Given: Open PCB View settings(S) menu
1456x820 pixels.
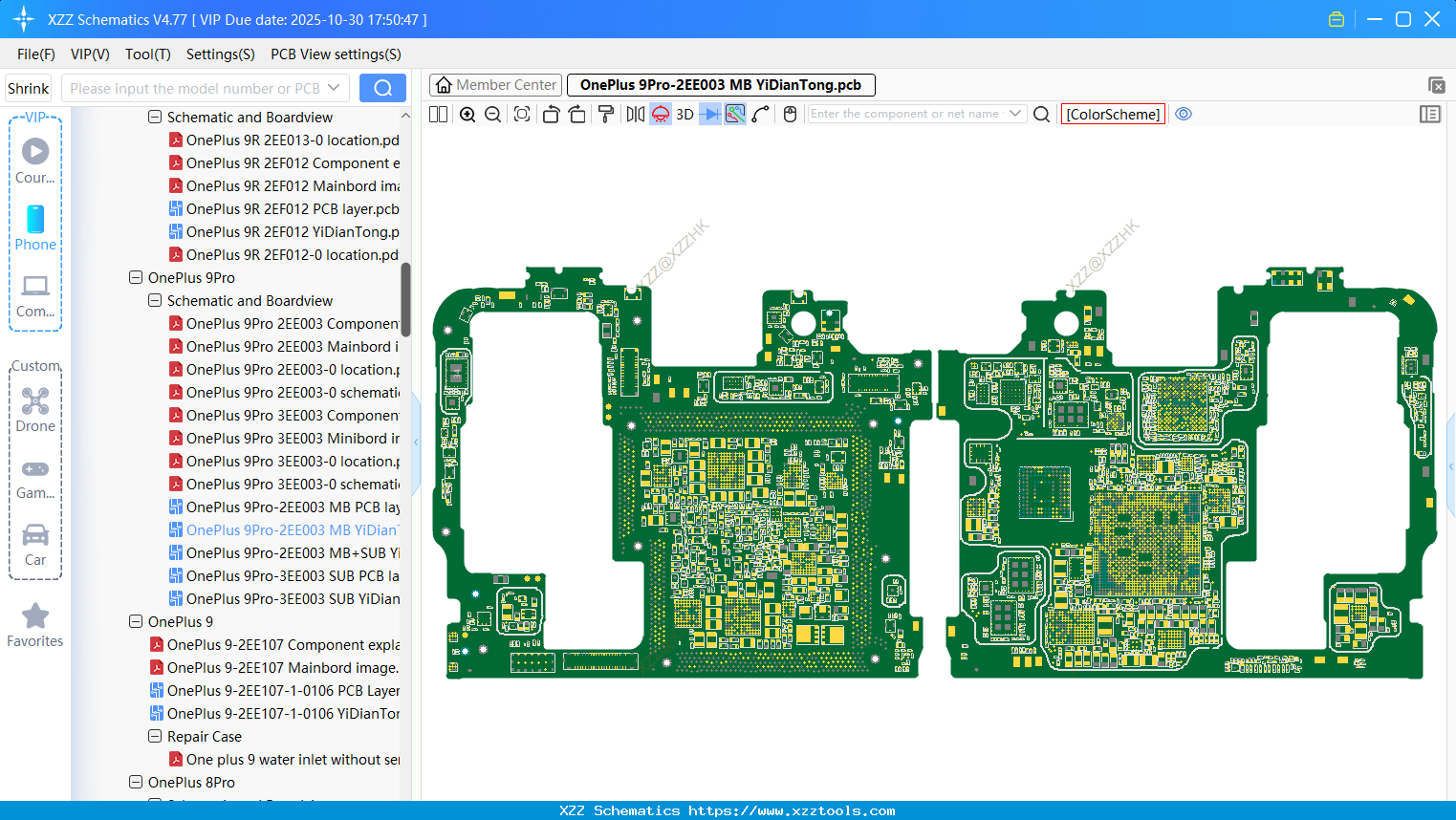Looking at the screenshot, I should pos(336,54).
